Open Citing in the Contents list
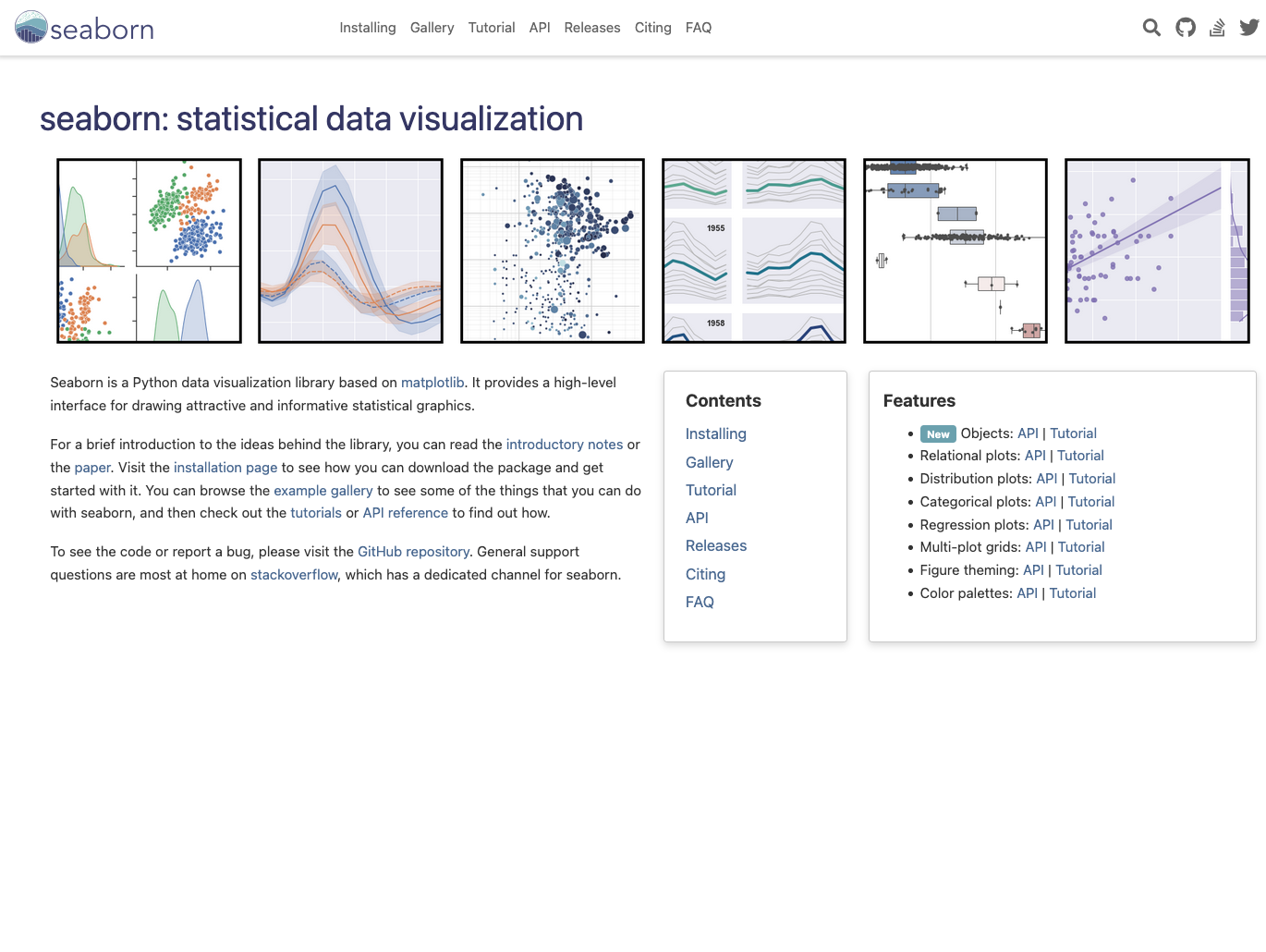This screenshot has height=952, width=1266. point(705,574)
